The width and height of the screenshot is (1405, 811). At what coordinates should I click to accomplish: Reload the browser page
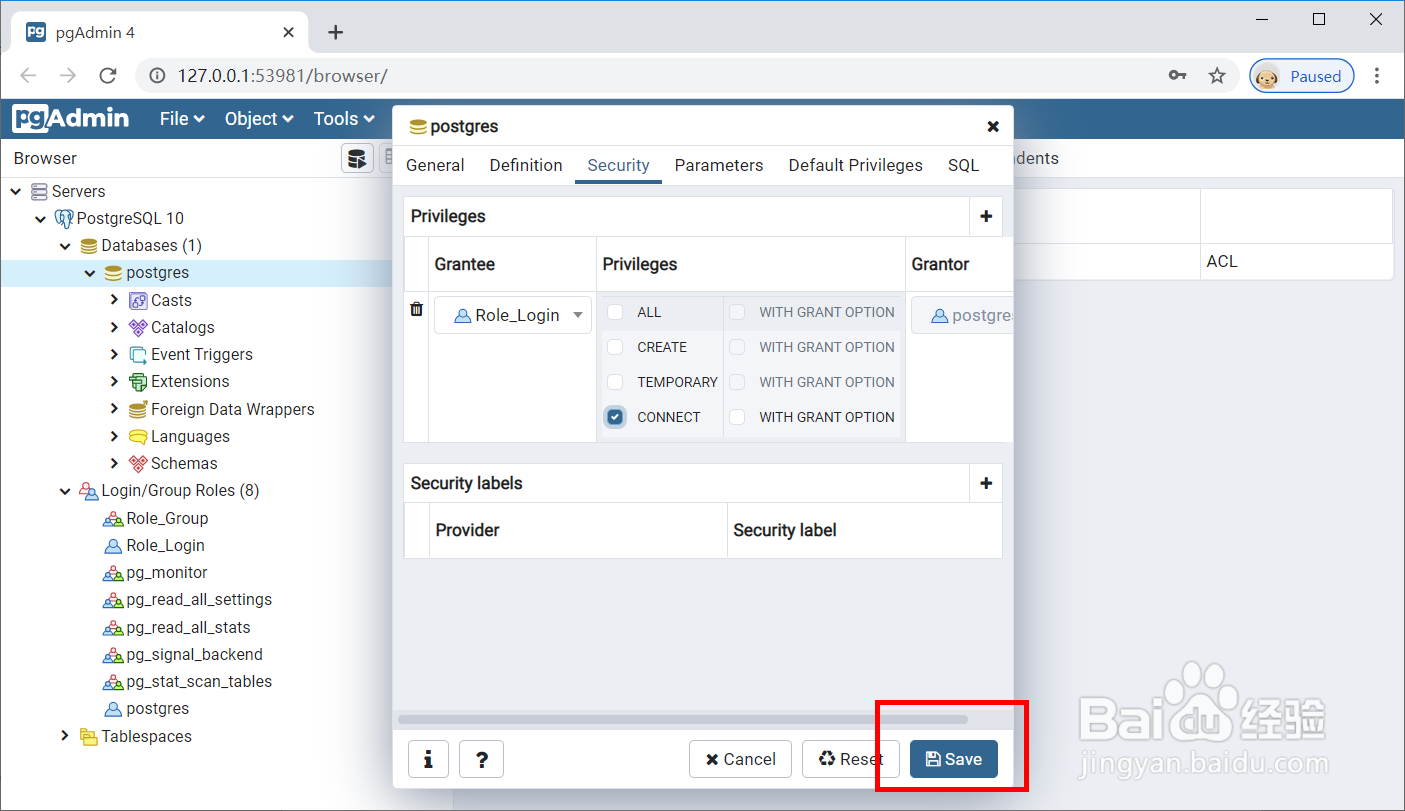tap(108, 76)
